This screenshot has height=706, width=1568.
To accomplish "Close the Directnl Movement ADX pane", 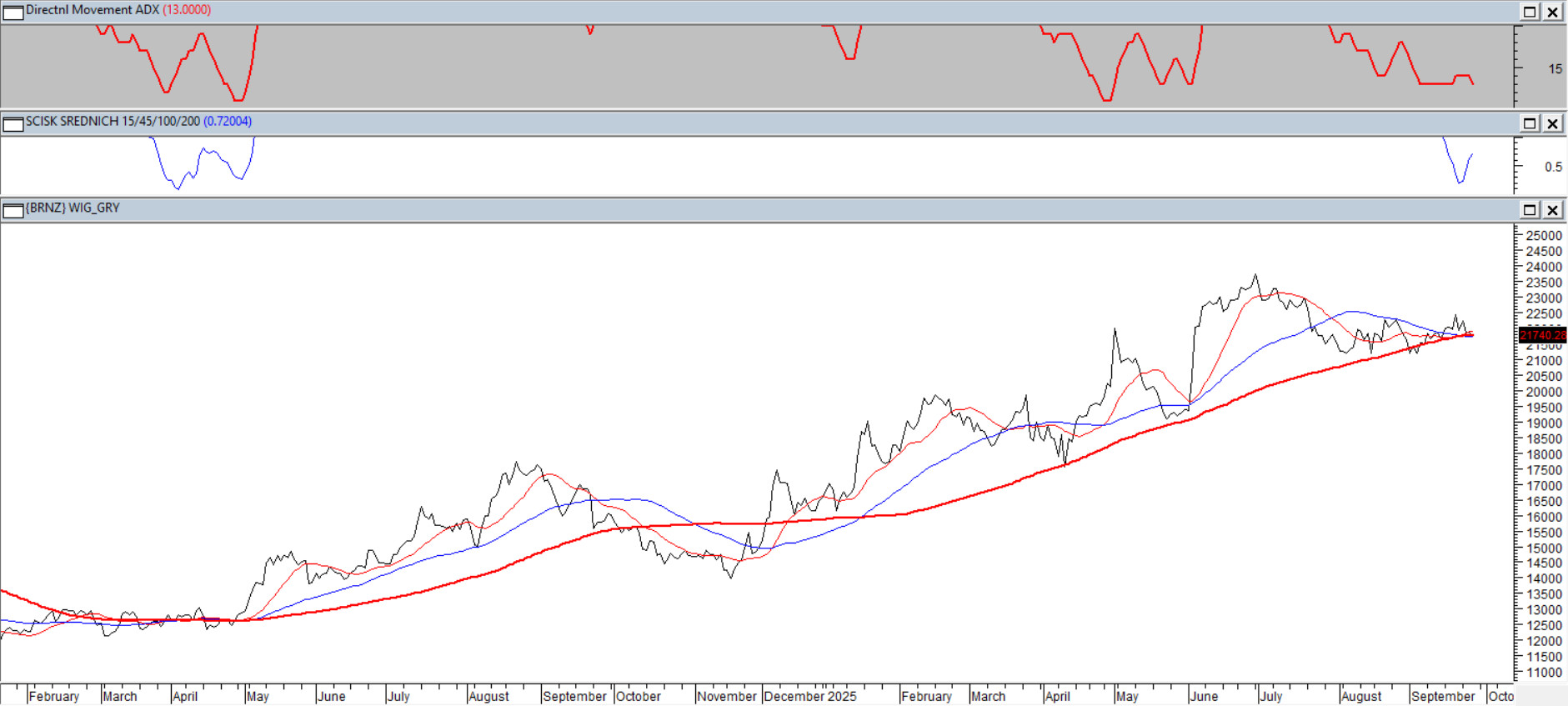I will (1553, 12).
